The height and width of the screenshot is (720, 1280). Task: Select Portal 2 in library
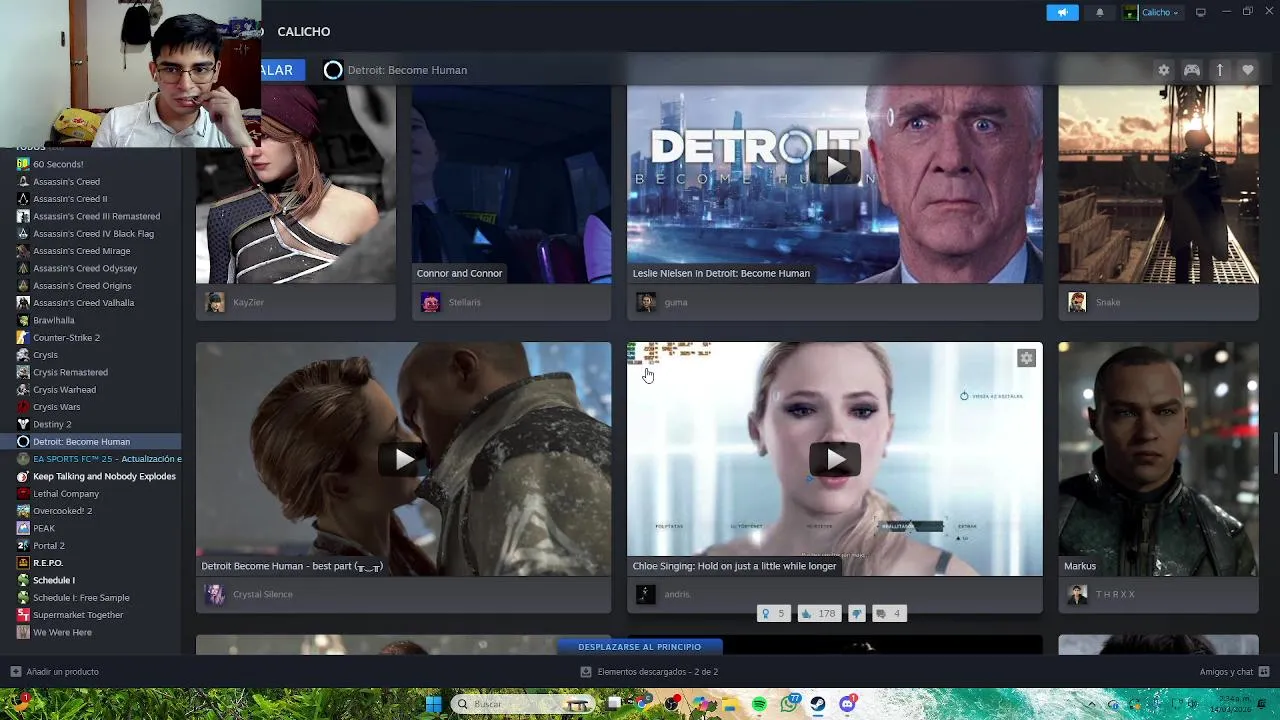pos(49,546)
